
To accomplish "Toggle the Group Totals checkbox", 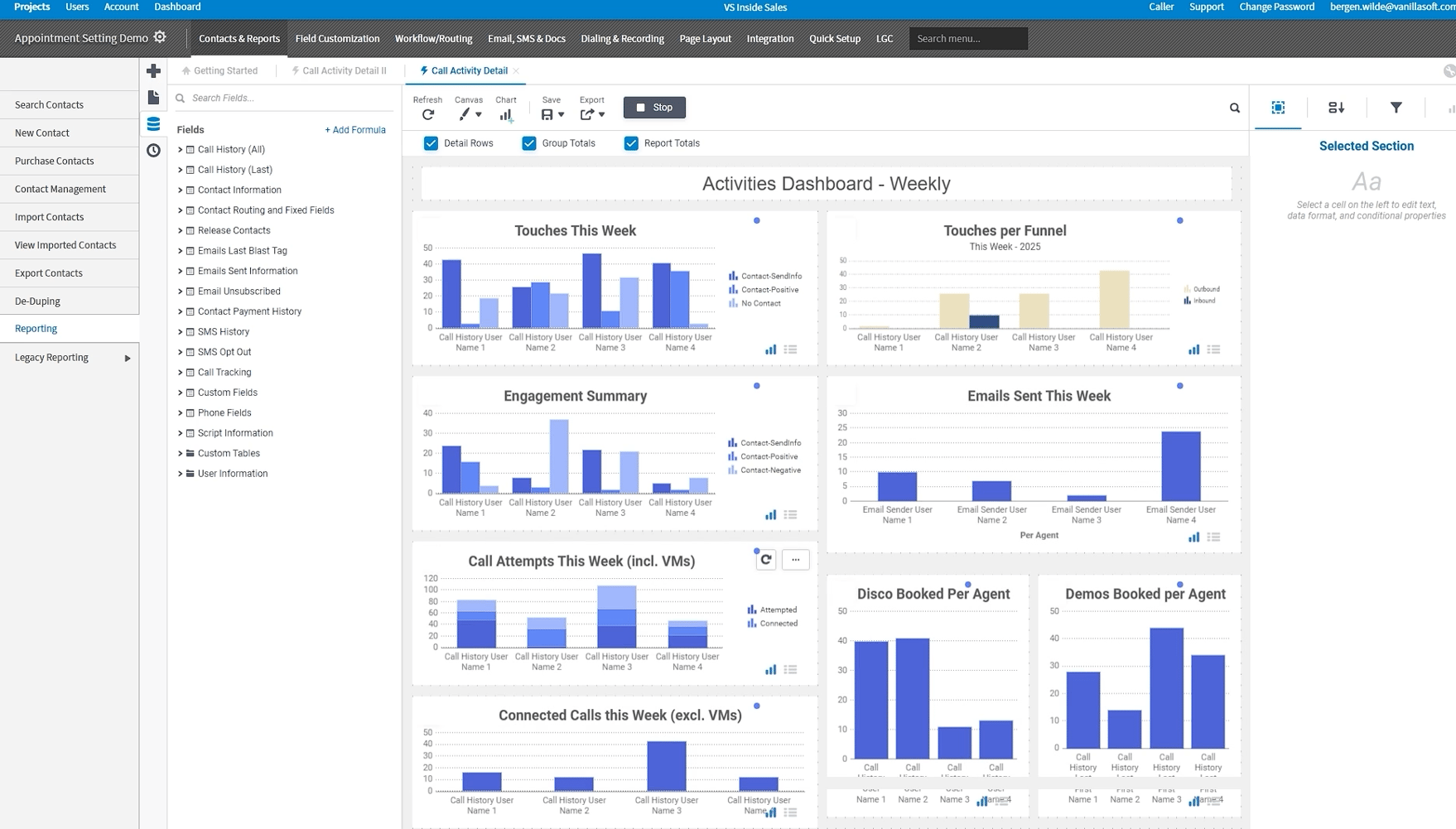I will 529,143.
